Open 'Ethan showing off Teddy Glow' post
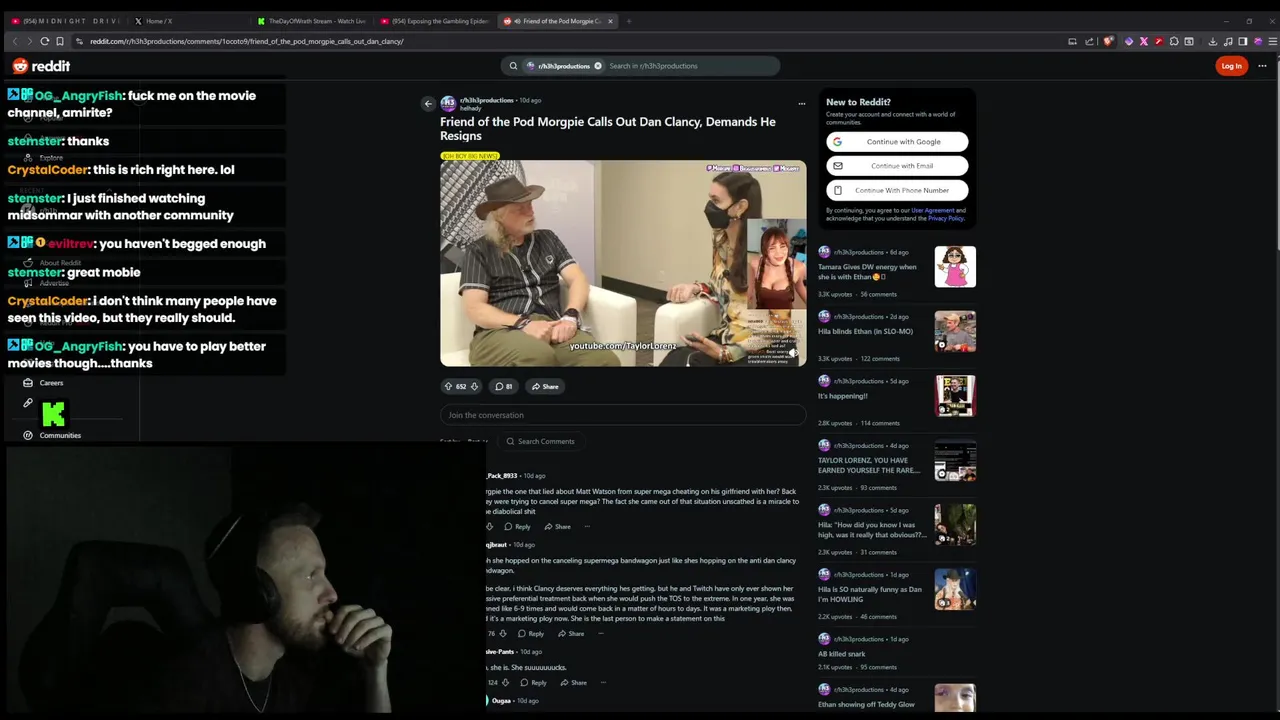 tap(866, 704)
